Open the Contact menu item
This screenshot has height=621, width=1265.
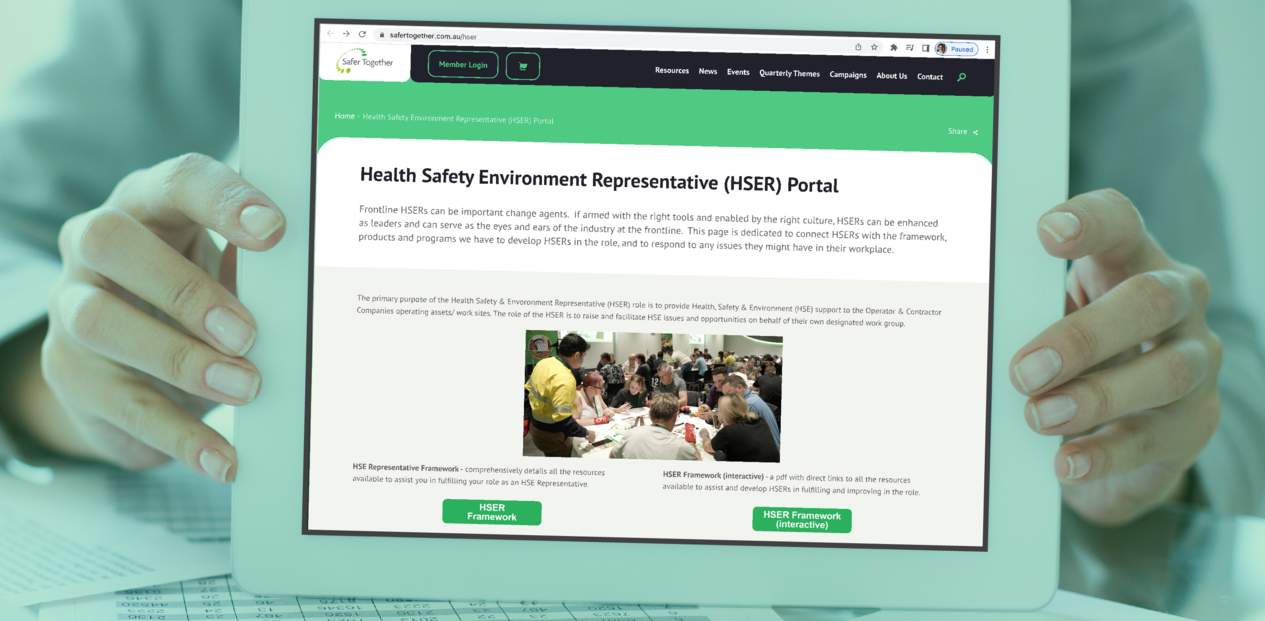click(x=930, y=77)
